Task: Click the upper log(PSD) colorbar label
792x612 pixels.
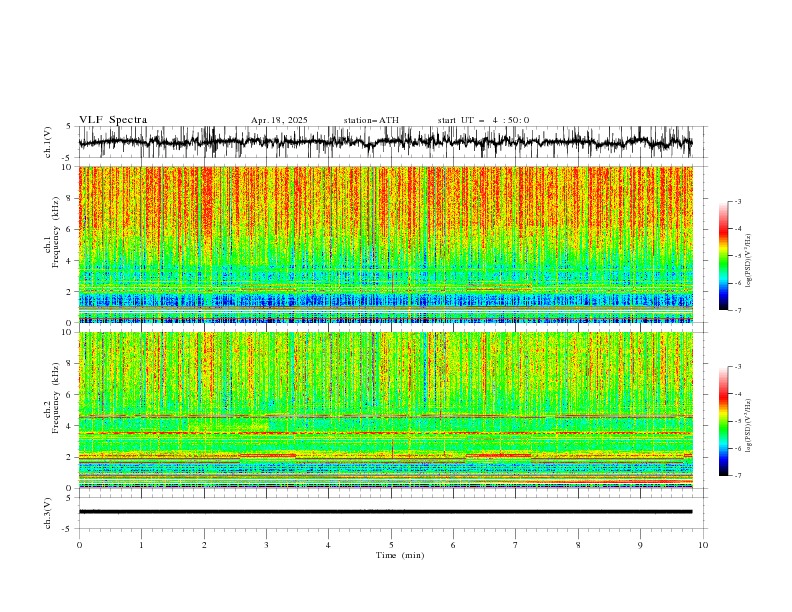Action: point(749,261)
